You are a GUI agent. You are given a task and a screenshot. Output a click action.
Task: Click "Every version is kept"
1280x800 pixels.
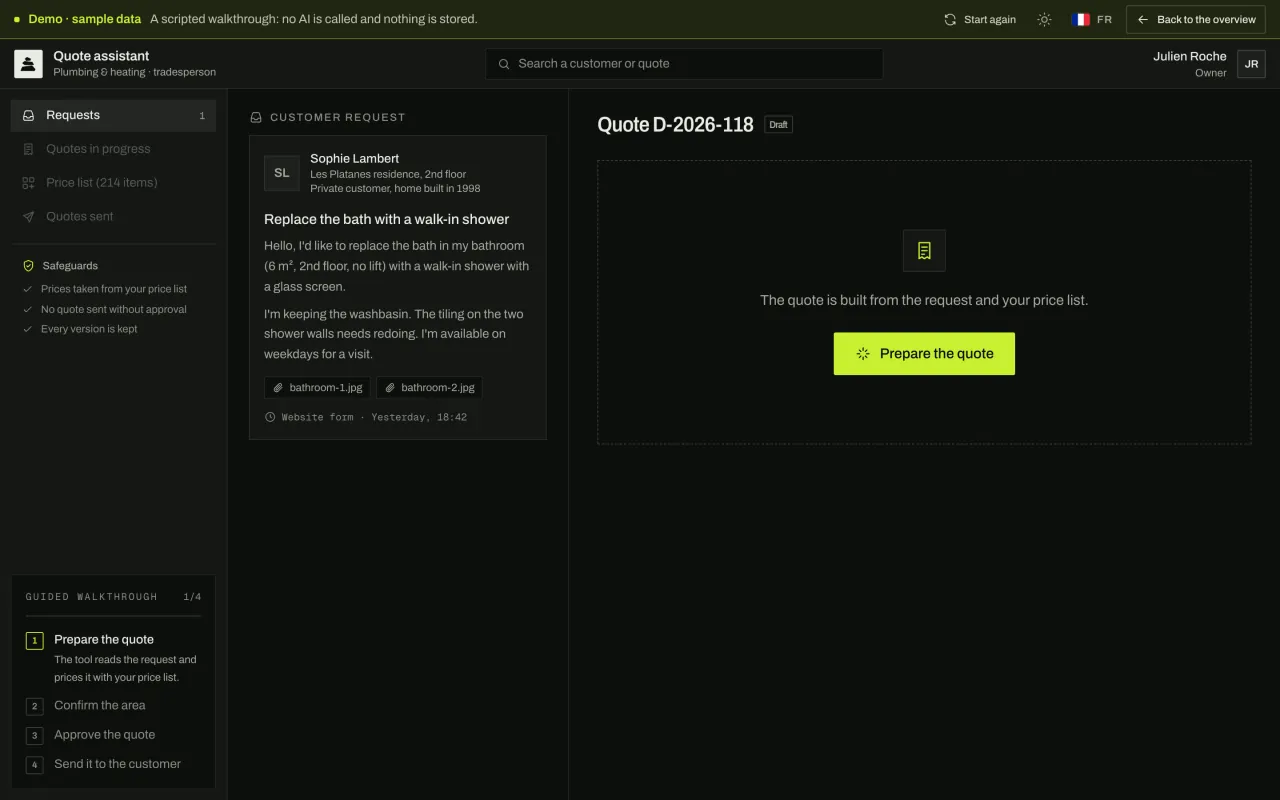[89, 329]
